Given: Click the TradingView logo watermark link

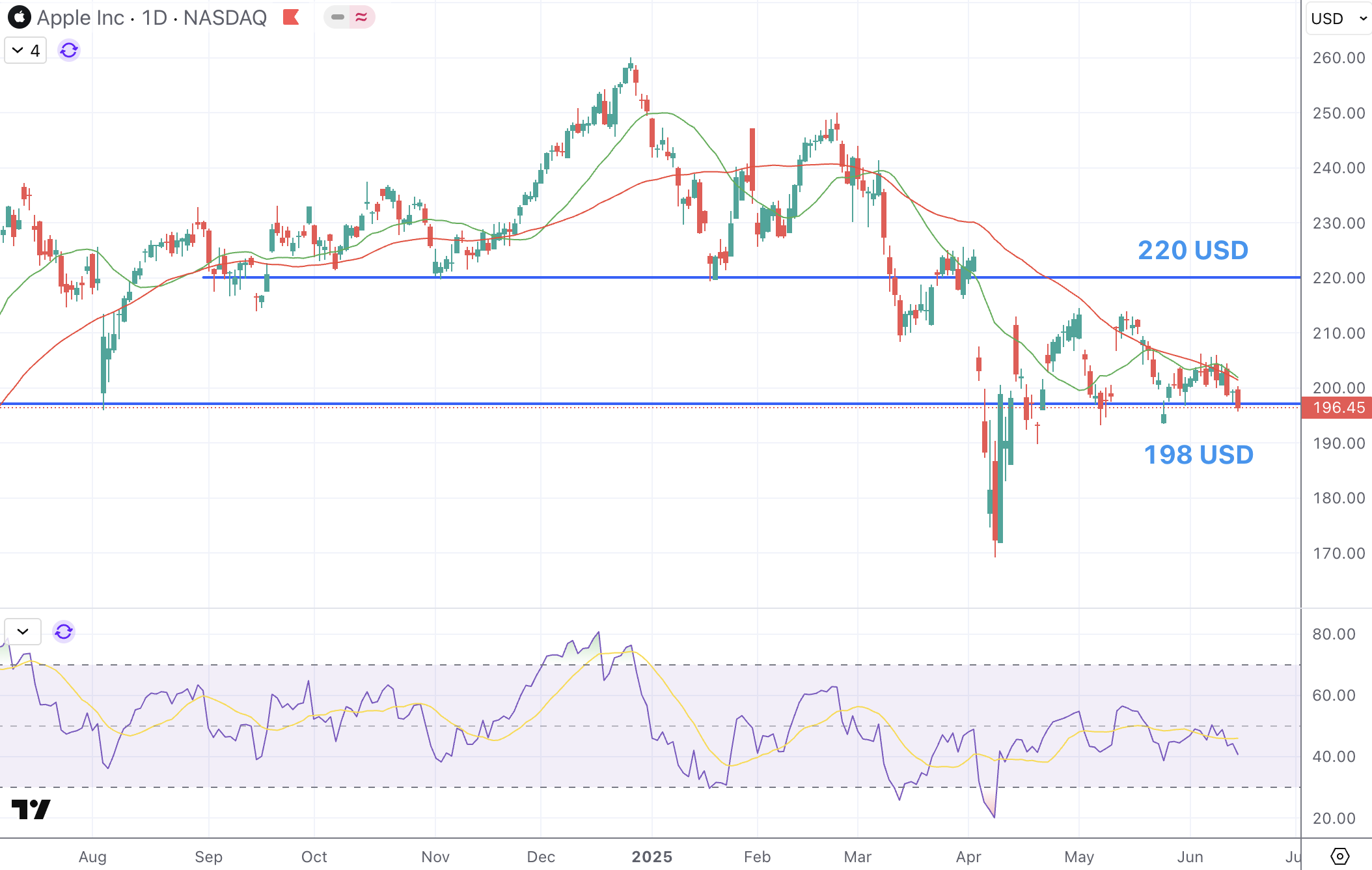Looking at the screenshot, I should (x=31, y=809).
